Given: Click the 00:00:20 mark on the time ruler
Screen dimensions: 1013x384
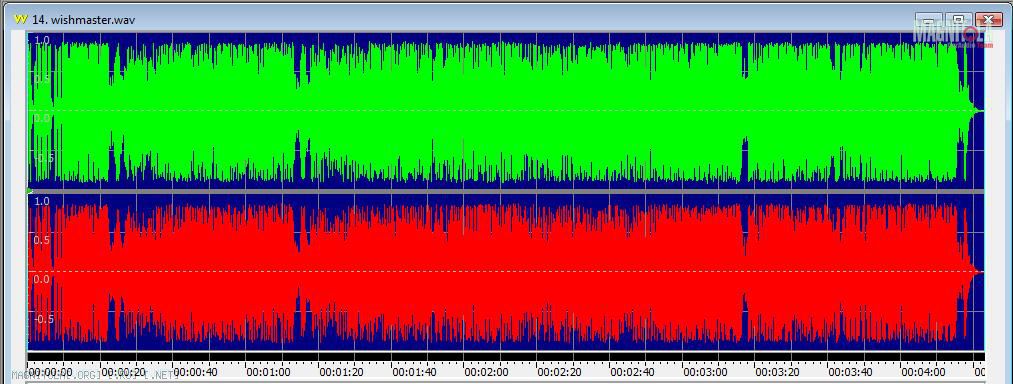Looking at the screenshot, I should coord(123,372).
